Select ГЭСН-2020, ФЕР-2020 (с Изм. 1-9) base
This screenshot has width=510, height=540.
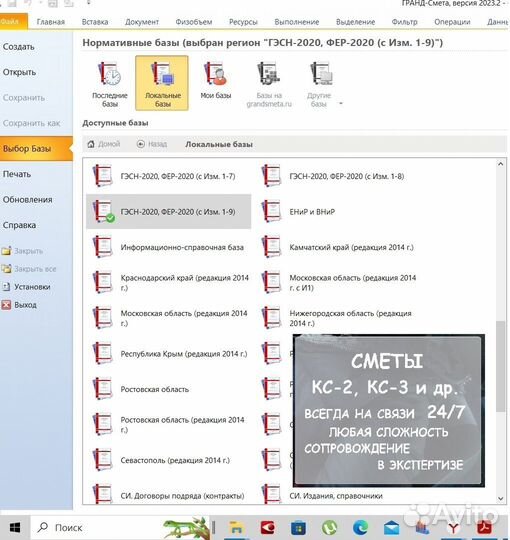(x=169, y=211)
